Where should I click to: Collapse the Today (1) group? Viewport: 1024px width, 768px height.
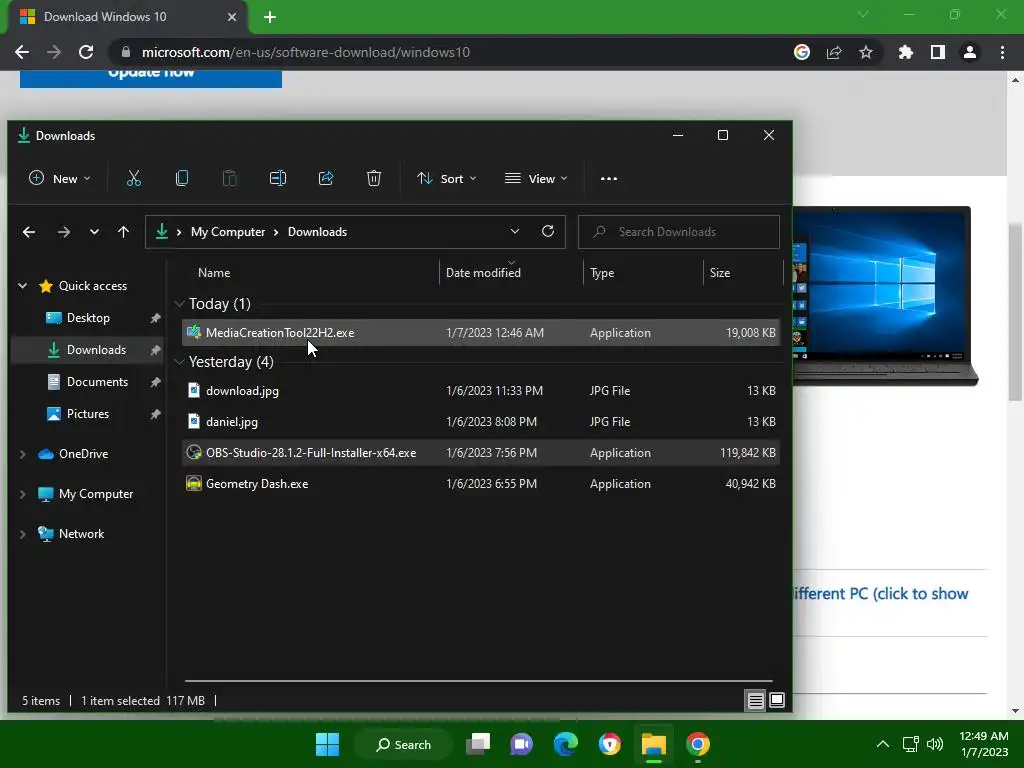pos(180,304)
